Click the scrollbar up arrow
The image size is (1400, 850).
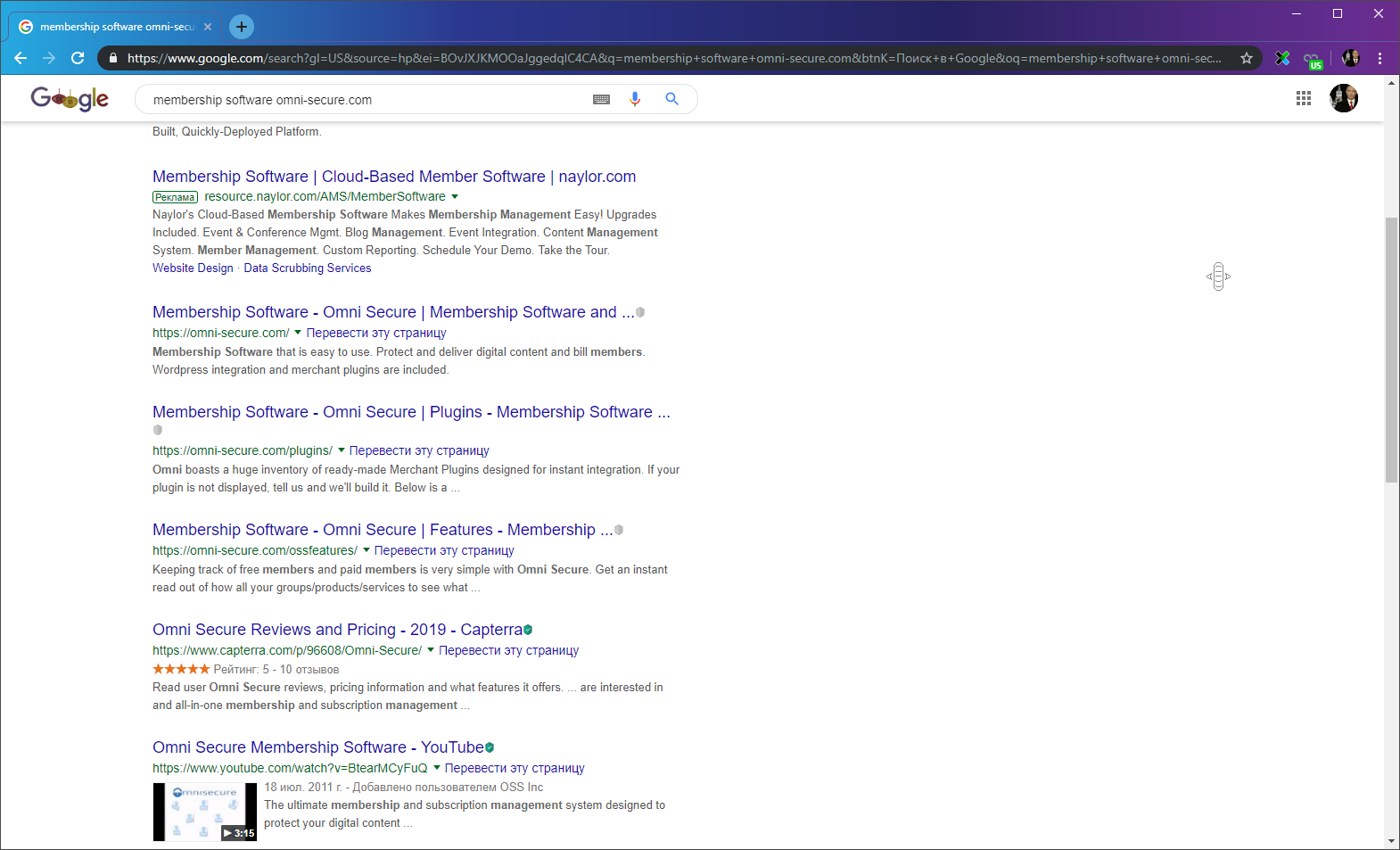point(1391,82)
